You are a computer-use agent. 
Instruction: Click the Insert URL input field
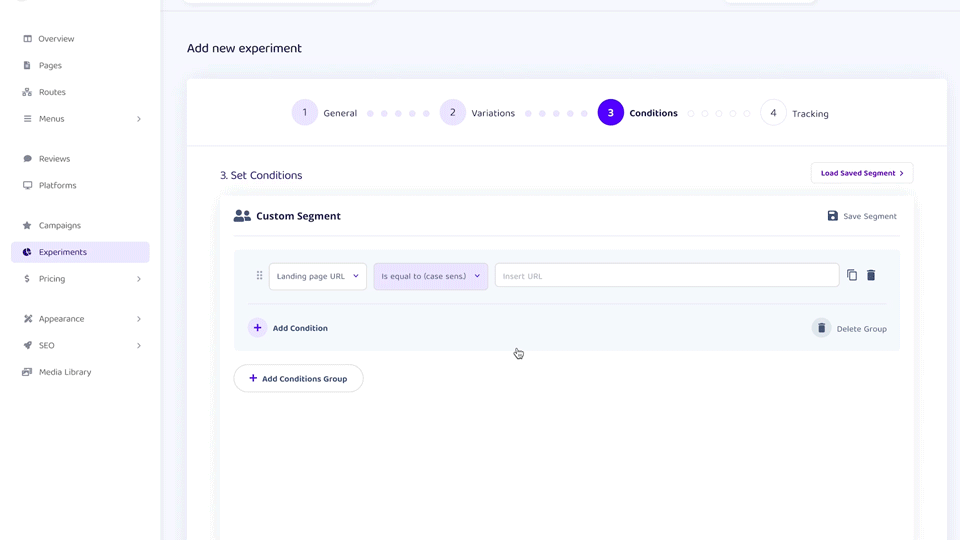667,276
